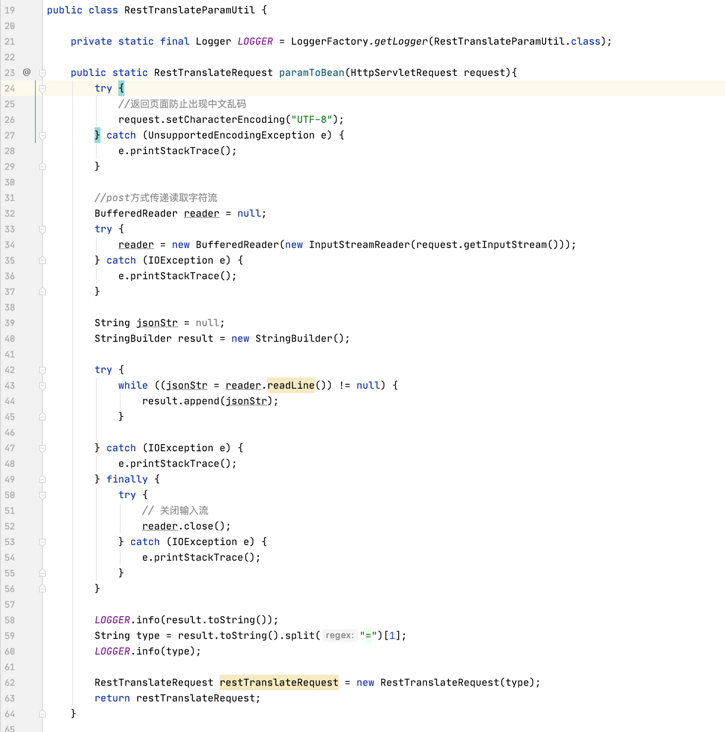Click result.append on line 44
Image resolution: width=725 pixels, height=732 pixels.
[181, 401]
